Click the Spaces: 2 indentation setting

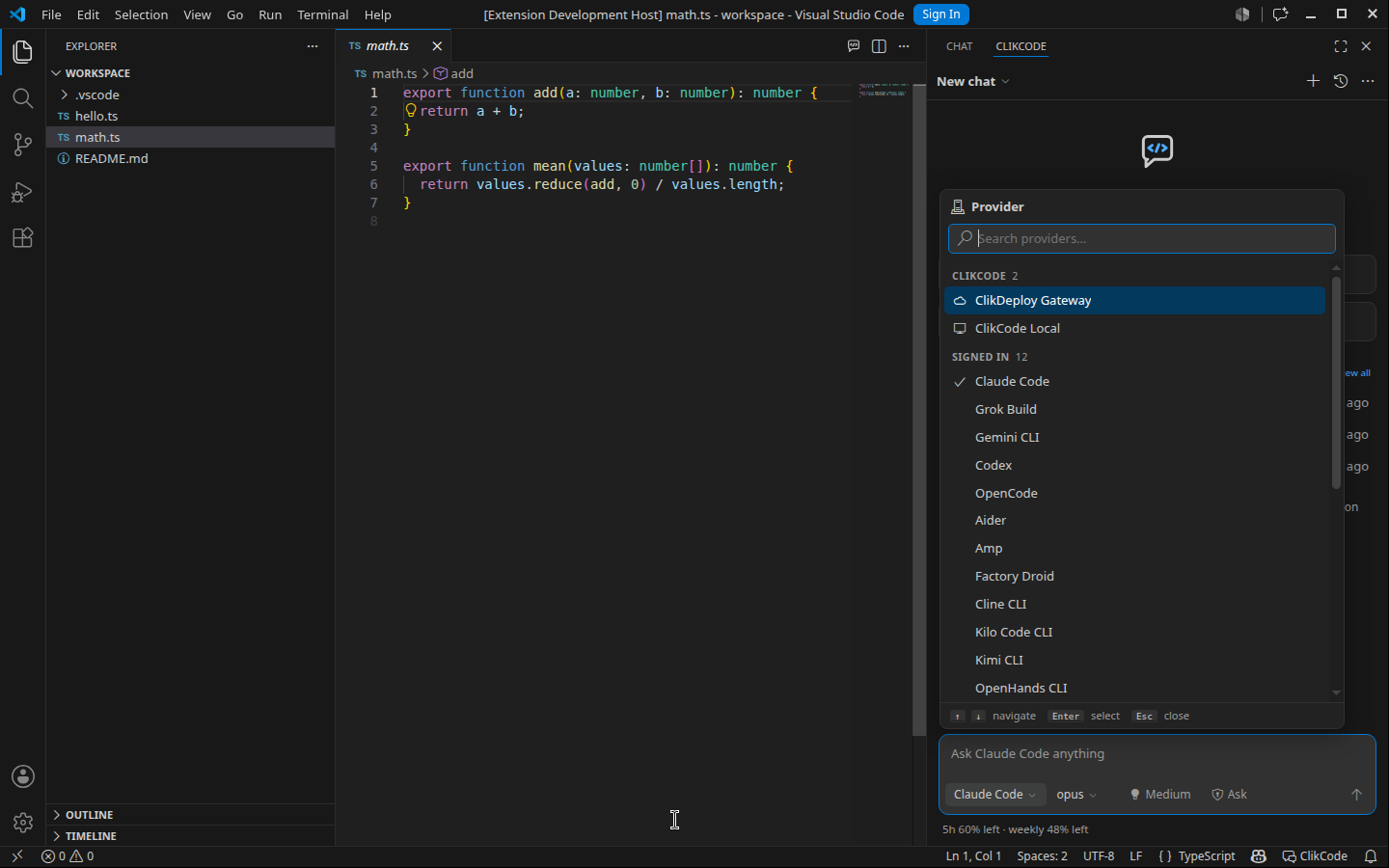pyautogui.click(x=1042, y=856)
